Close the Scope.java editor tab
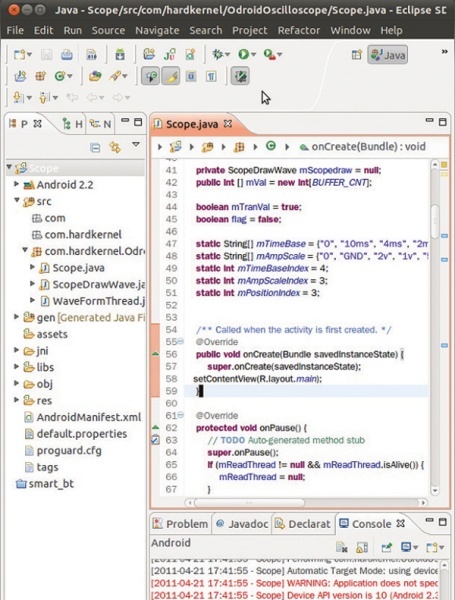Screen dimensions: 455x600 [x=228, y=124]
